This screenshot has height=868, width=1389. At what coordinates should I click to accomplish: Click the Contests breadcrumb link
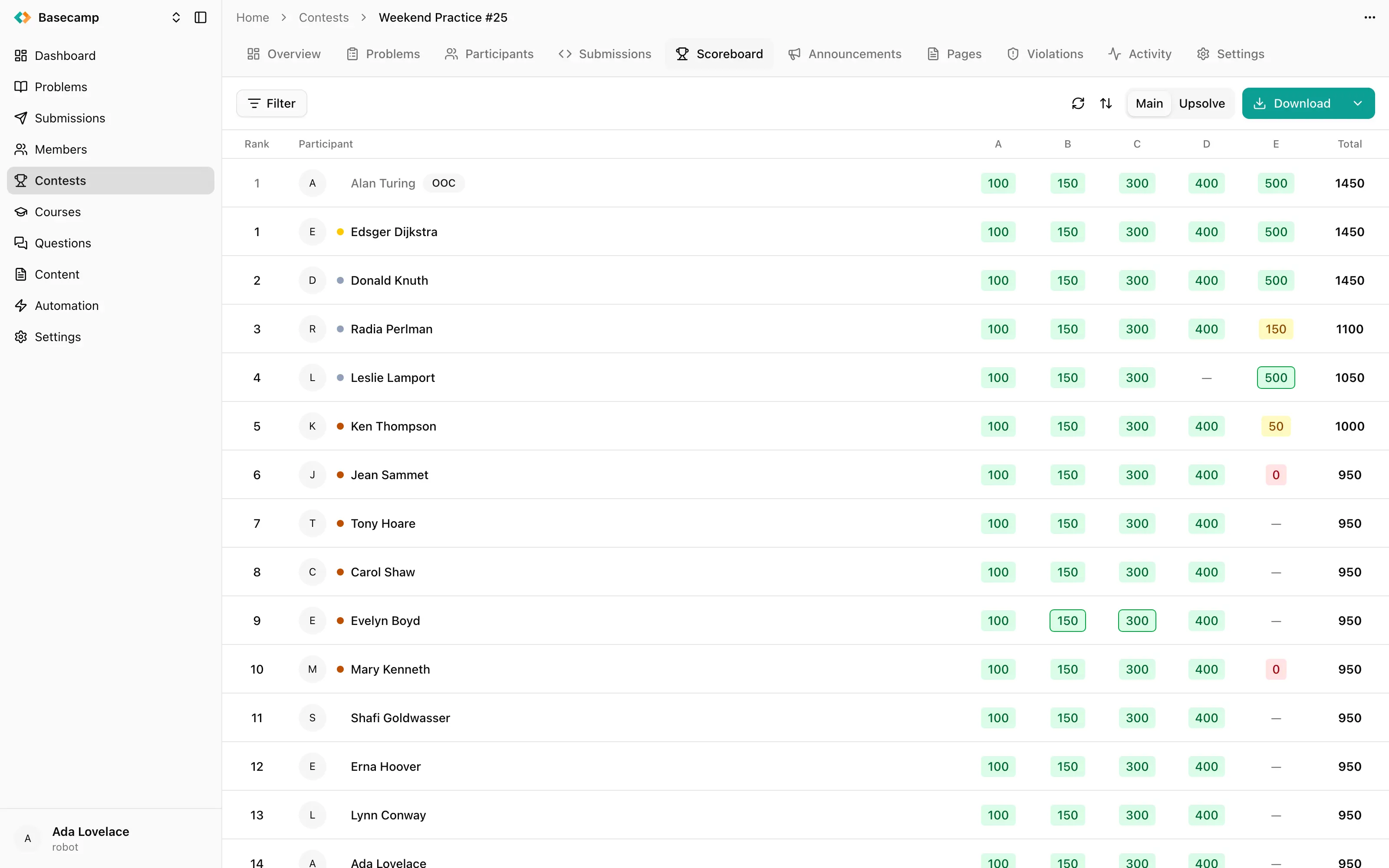pyautogui.click(x=324, y=18)
